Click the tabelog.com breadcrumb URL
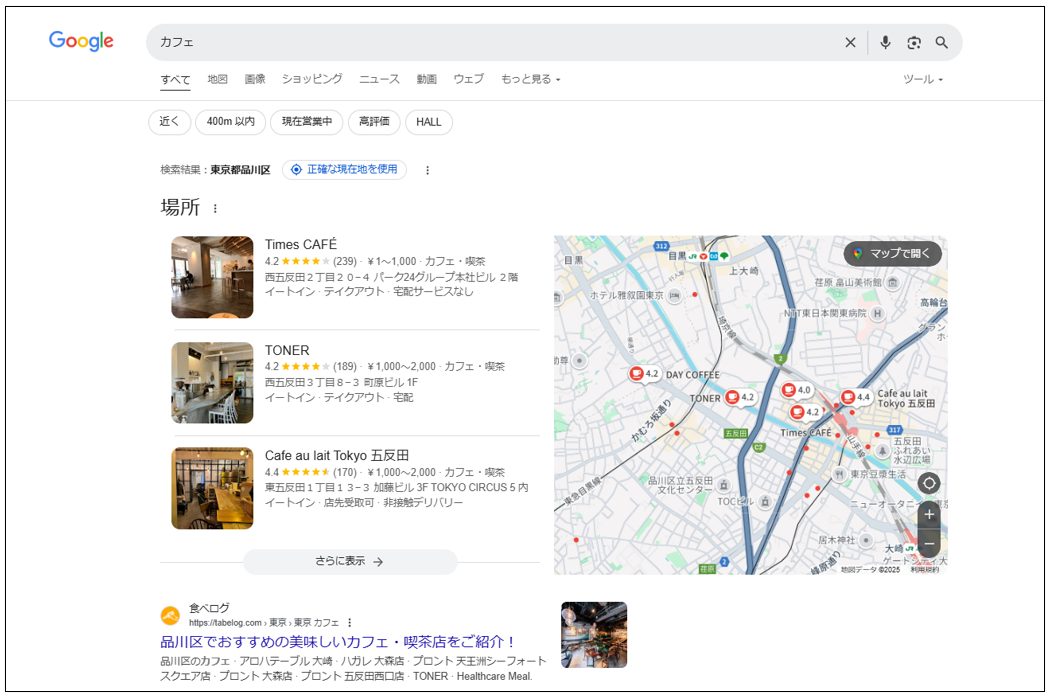The width and height of the screenshot is (1050, 698). [x=264, y=623]
